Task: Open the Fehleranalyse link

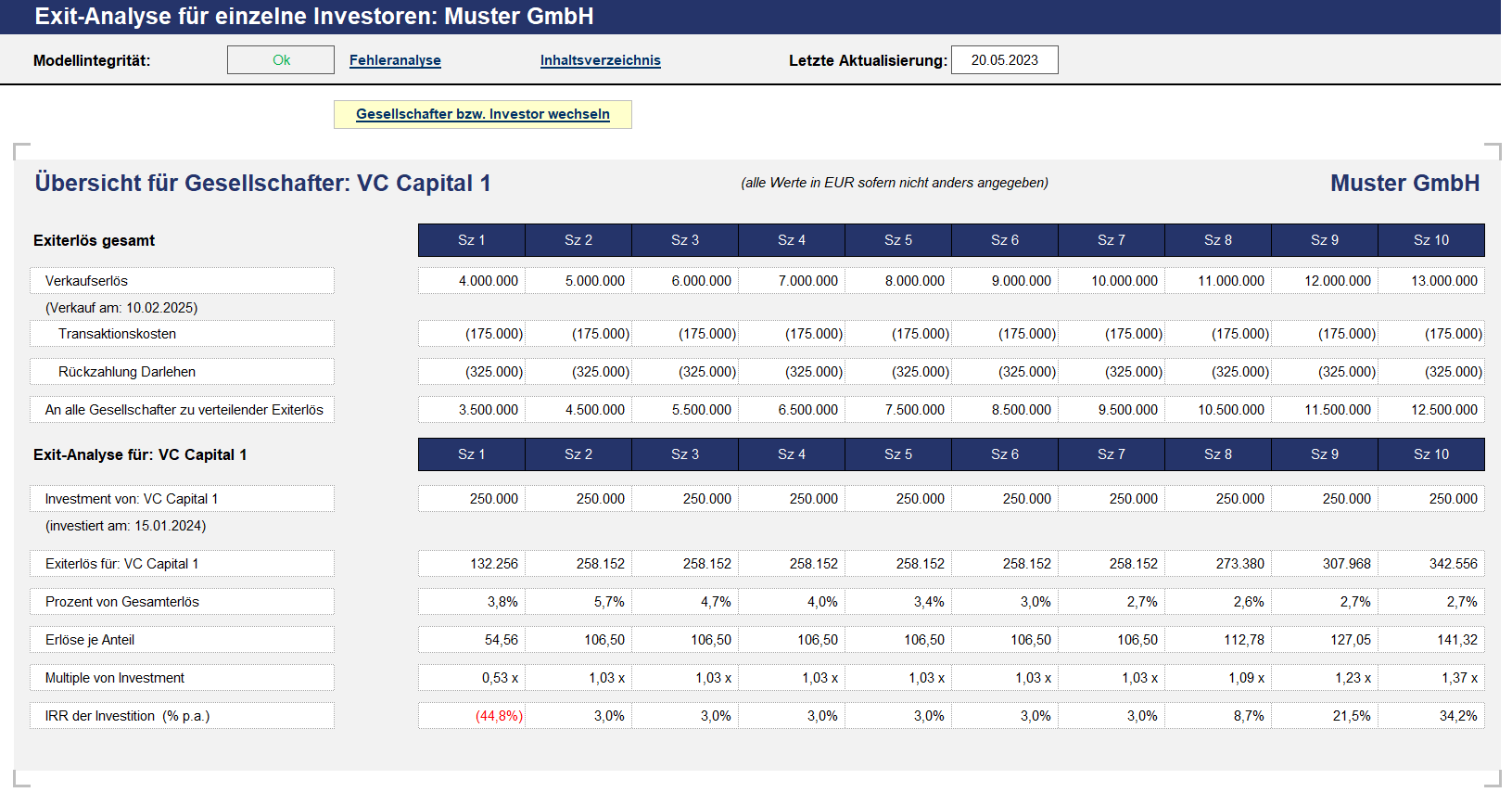Action: (x=395, y=60)
